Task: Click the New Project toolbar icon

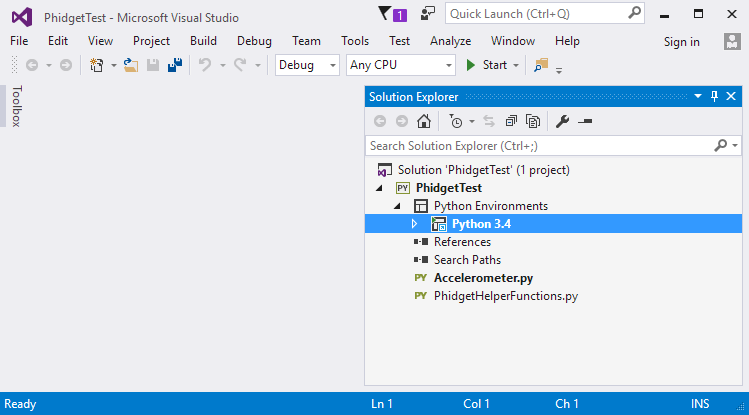Action: (x=97, y=65)
